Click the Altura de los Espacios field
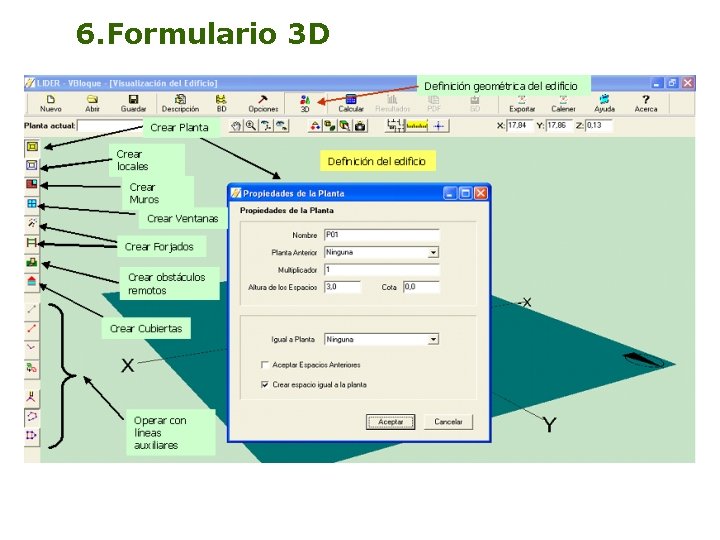The height and width of the screenshot is (540, 720). click(343, 287)
